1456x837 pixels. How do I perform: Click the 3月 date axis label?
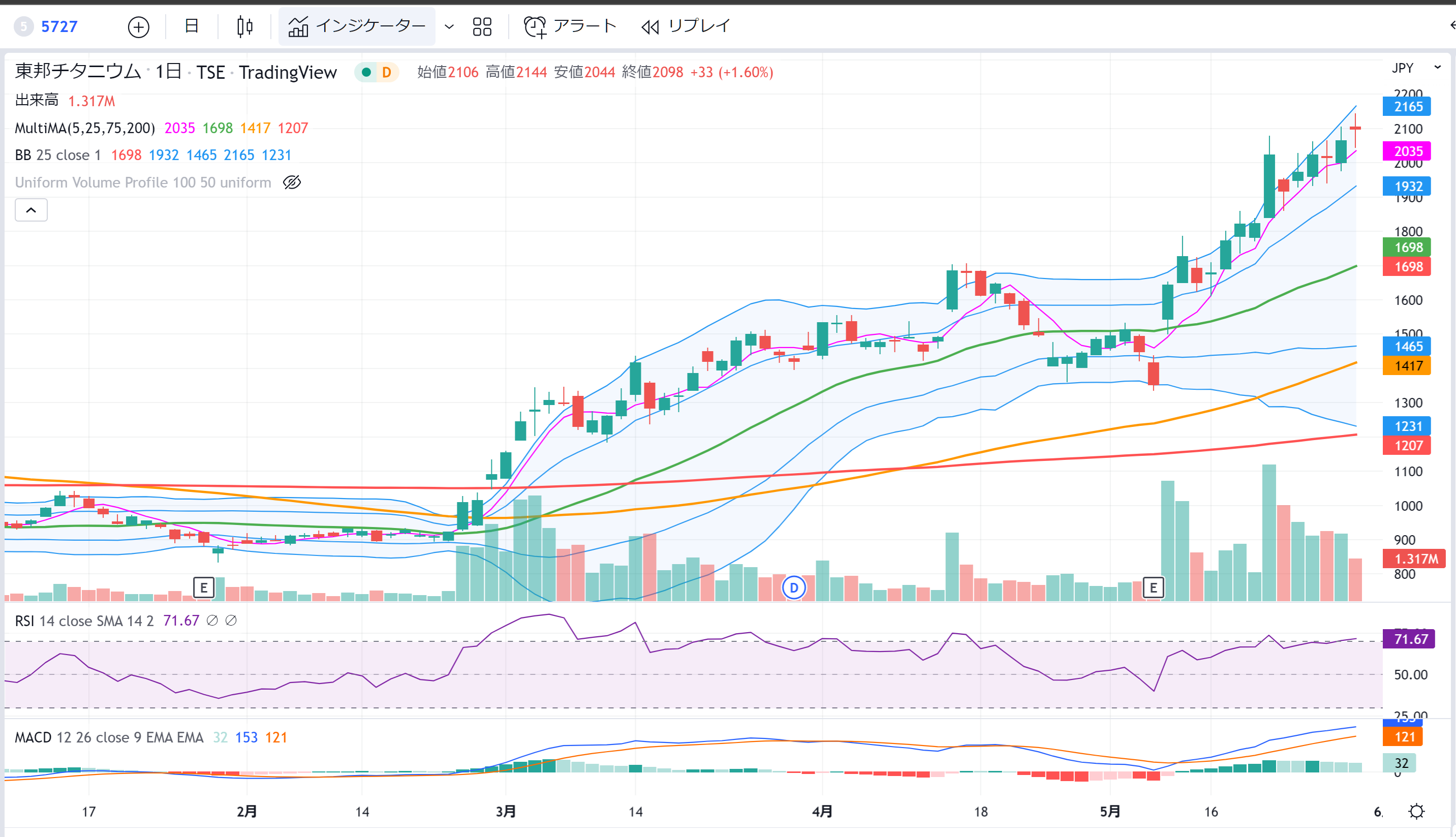point(506,811)
